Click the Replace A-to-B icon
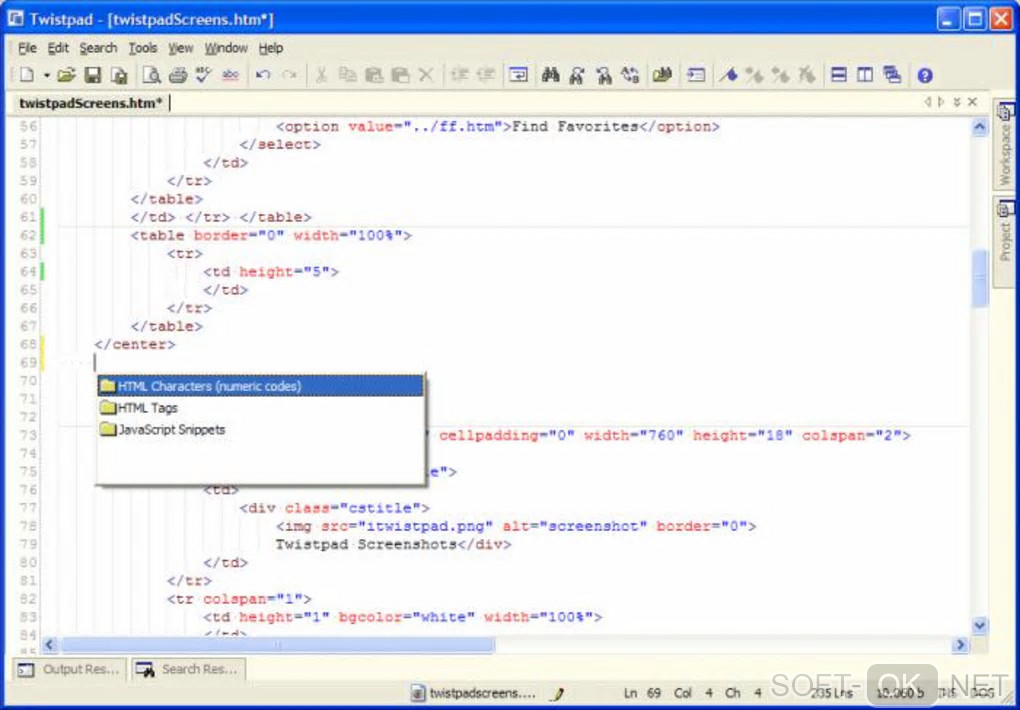 click(x=630, y=75)
